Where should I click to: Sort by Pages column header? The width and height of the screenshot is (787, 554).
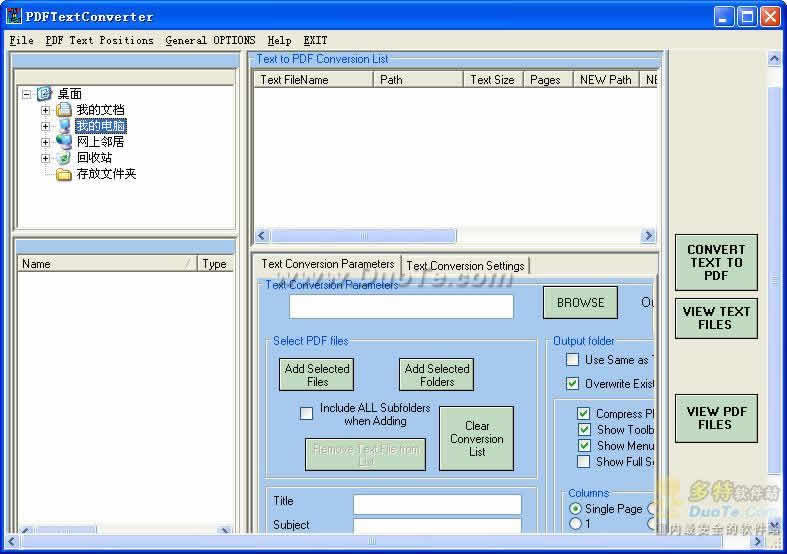[x=548, y=80]
